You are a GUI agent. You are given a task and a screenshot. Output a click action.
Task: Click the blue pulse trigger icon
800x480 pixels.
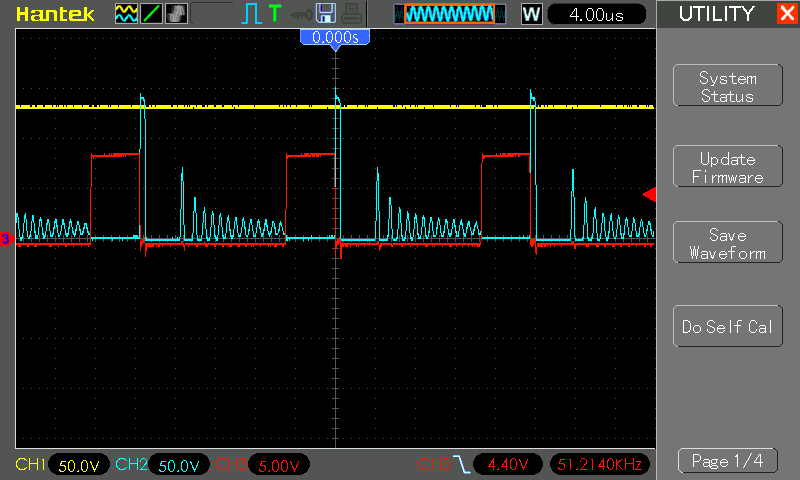coord(251,14)
